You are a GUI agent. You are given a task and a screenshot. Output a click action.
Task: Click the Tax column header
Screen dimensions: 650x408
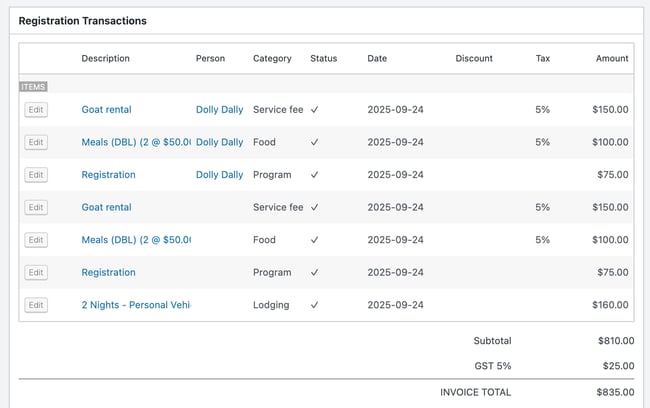coord(542,58)
